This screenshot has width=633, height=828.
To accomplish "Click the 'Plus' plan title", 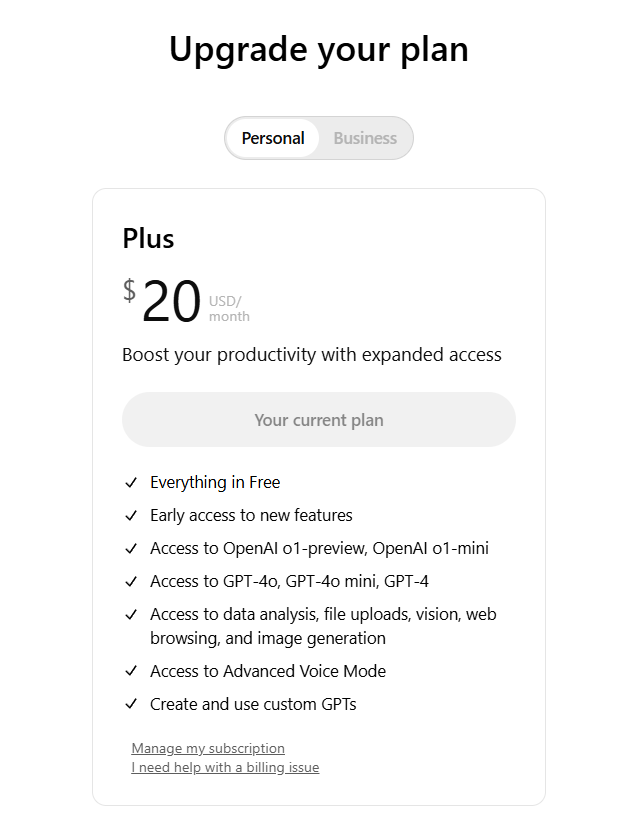I will [x=148, y=239].
